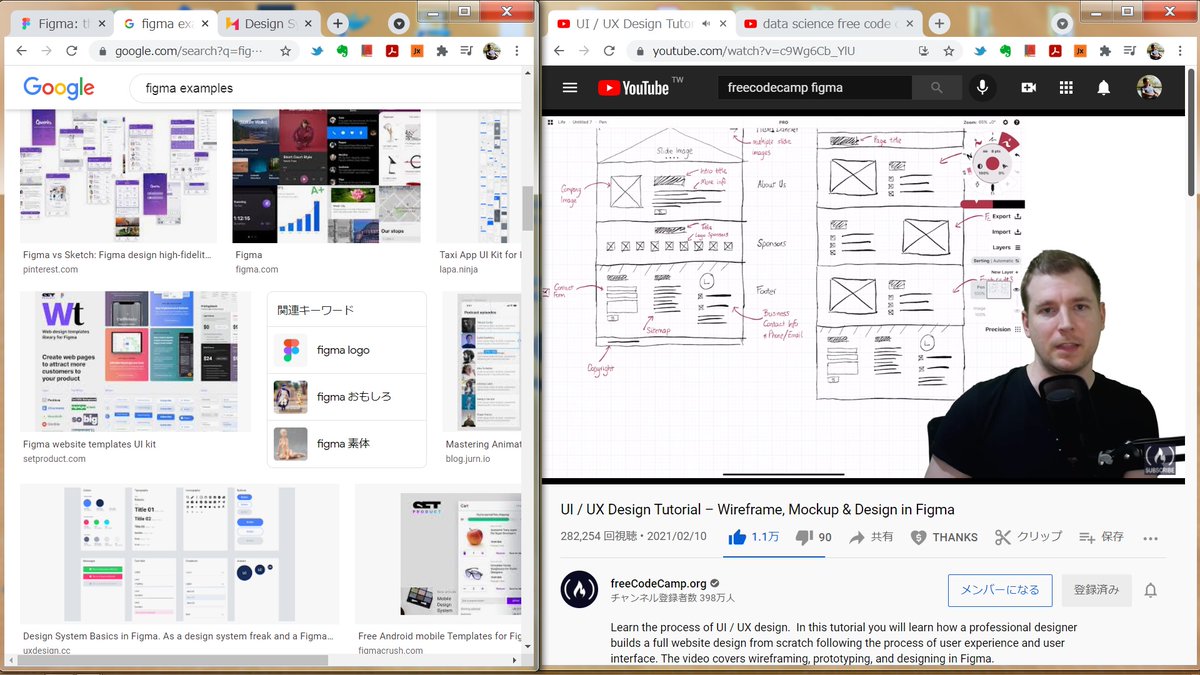This screenshot has height=675, width=1200.
Task: Click Chrome profile avatar in Google window
Action: [492, 51]
